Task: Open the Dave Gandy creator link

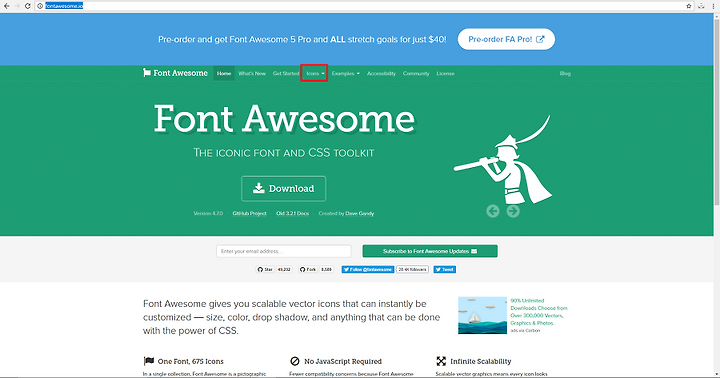Action: coord(360,214)
